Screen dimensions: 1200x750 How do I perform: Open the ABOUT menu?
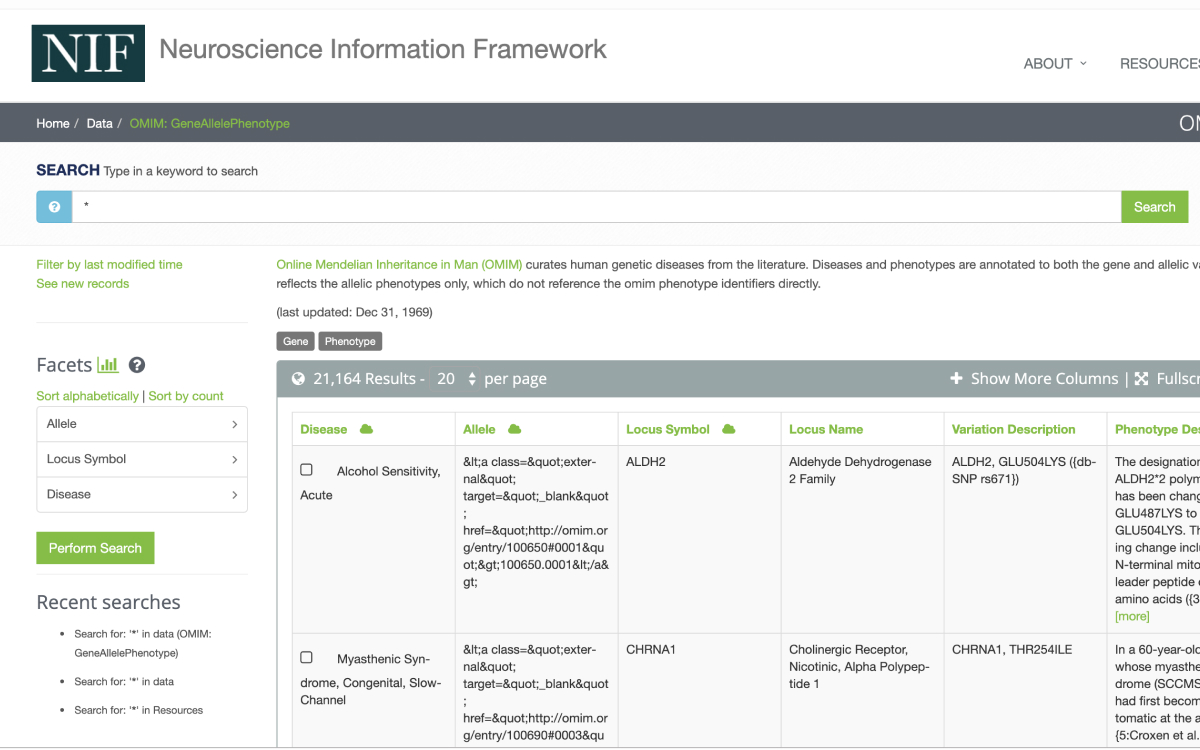click(1054, 63)
